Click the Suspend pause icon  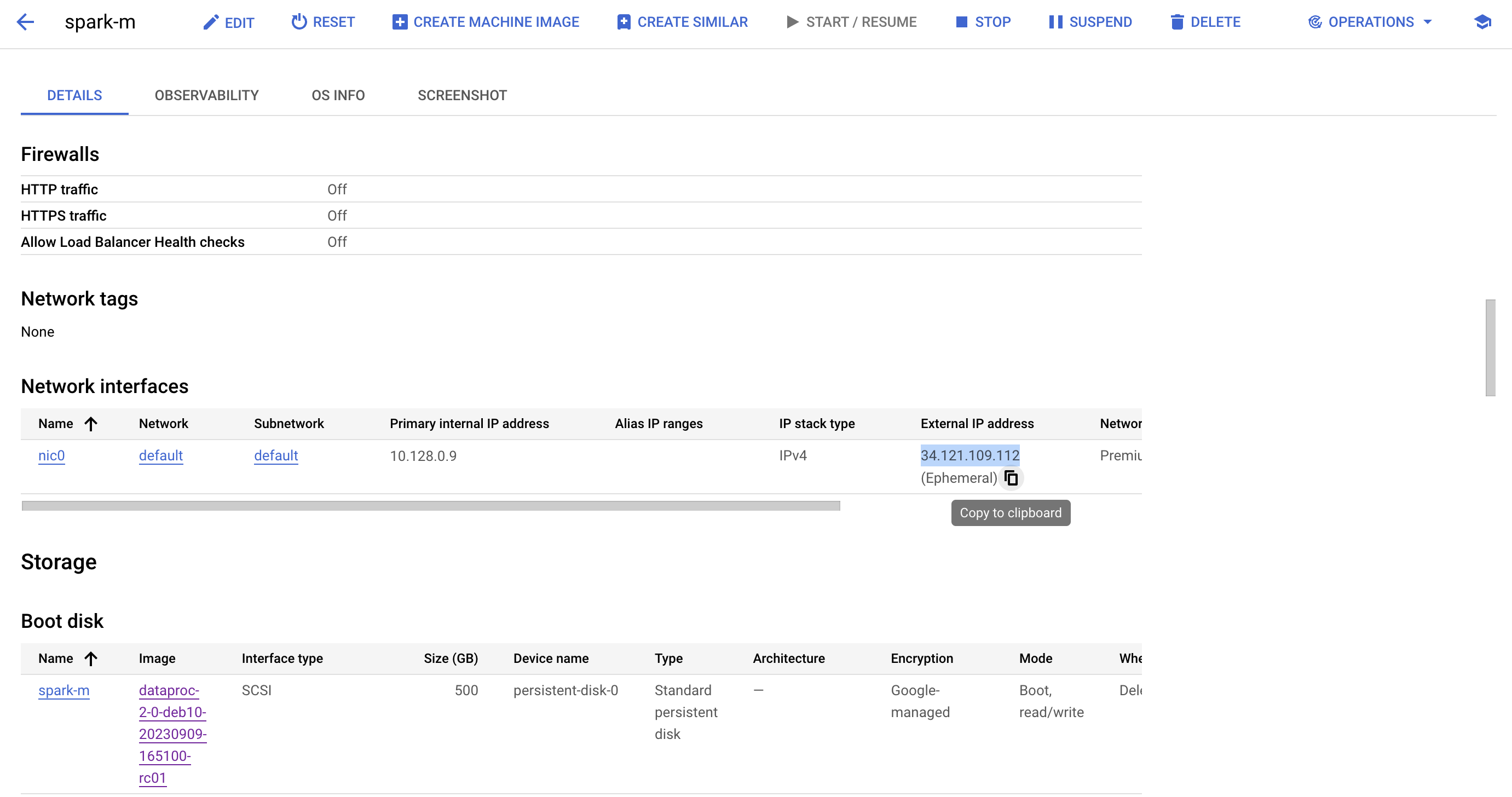click(x=1055, y=22)
